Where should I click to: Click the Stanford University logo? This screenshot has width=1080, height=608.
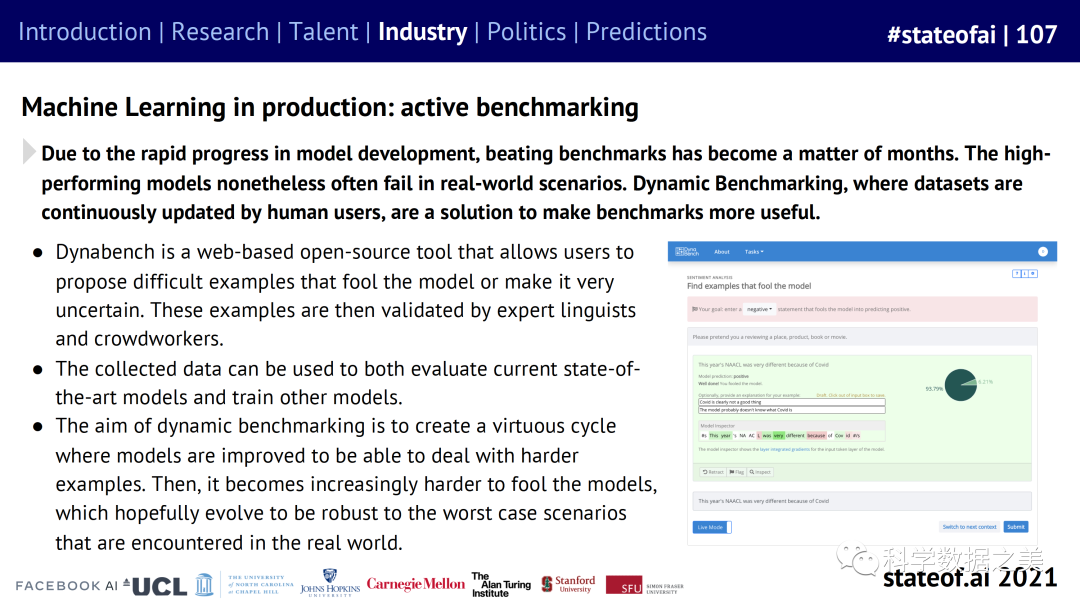(x=568, y=584)
